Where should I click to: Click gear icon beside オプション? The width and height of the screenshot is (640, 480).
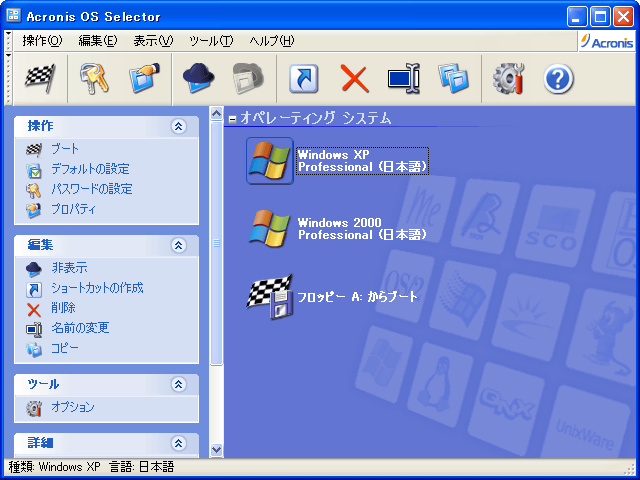coord(34,409)
